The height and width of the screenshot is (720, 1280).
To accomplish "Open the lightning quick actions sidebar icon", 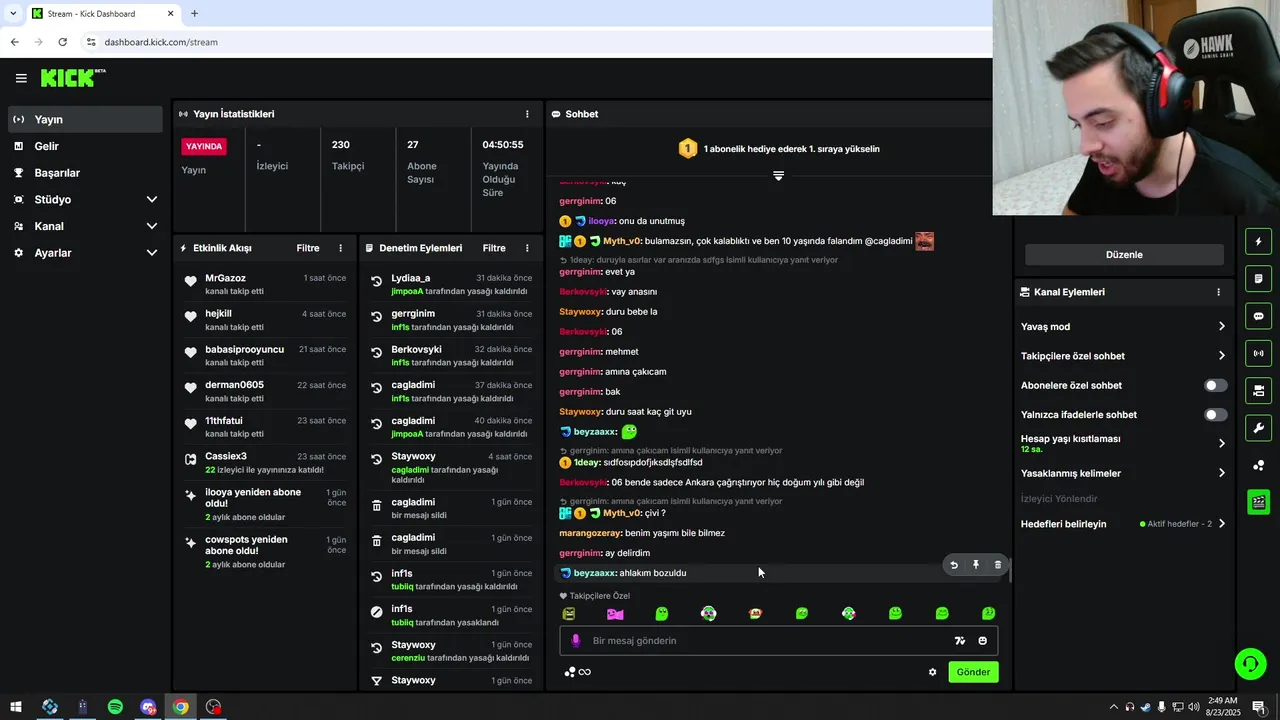I will [x=1258, y=241].
